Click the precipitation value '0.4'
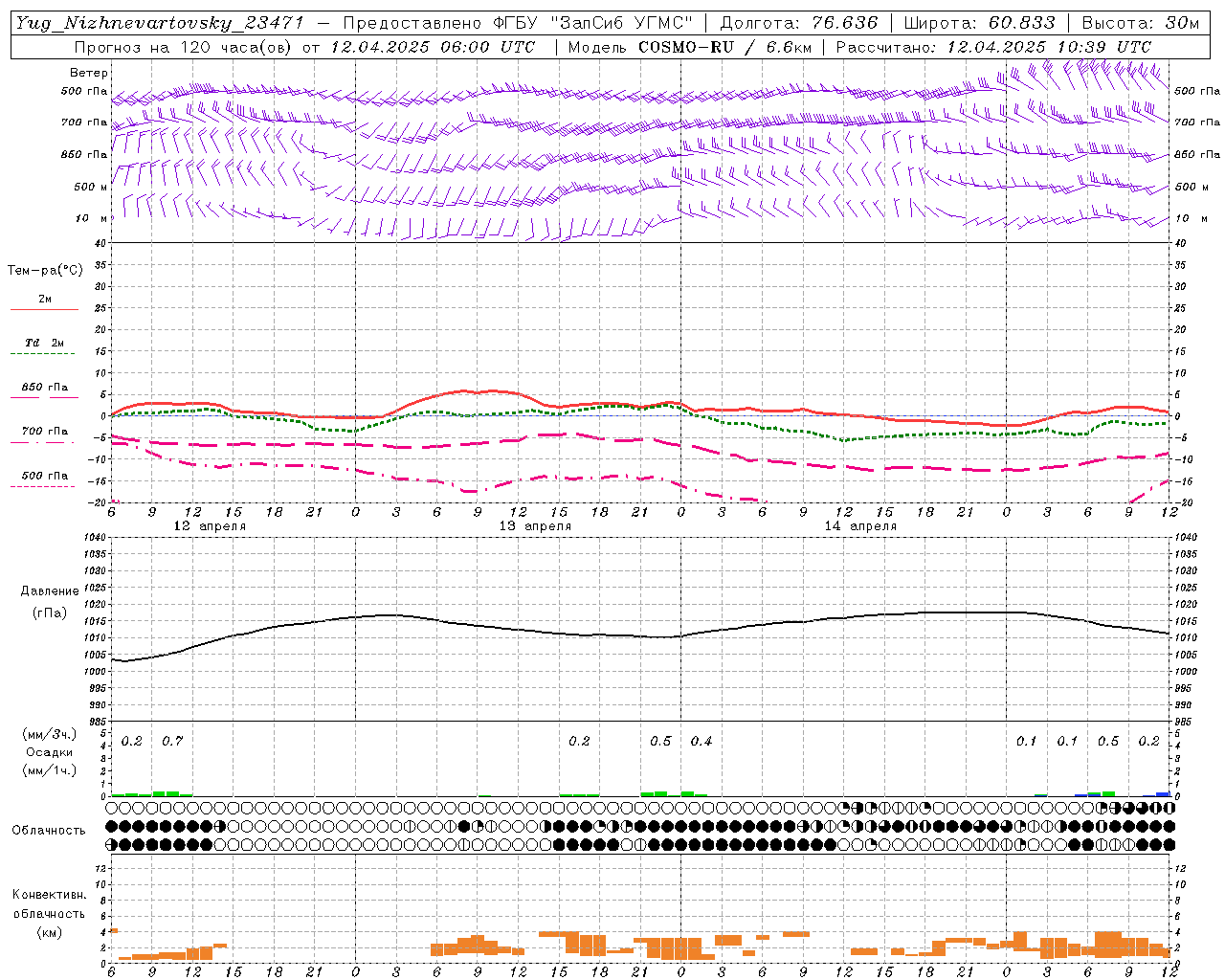Screen dimensions: 1225x980 (x=702, y=742)
